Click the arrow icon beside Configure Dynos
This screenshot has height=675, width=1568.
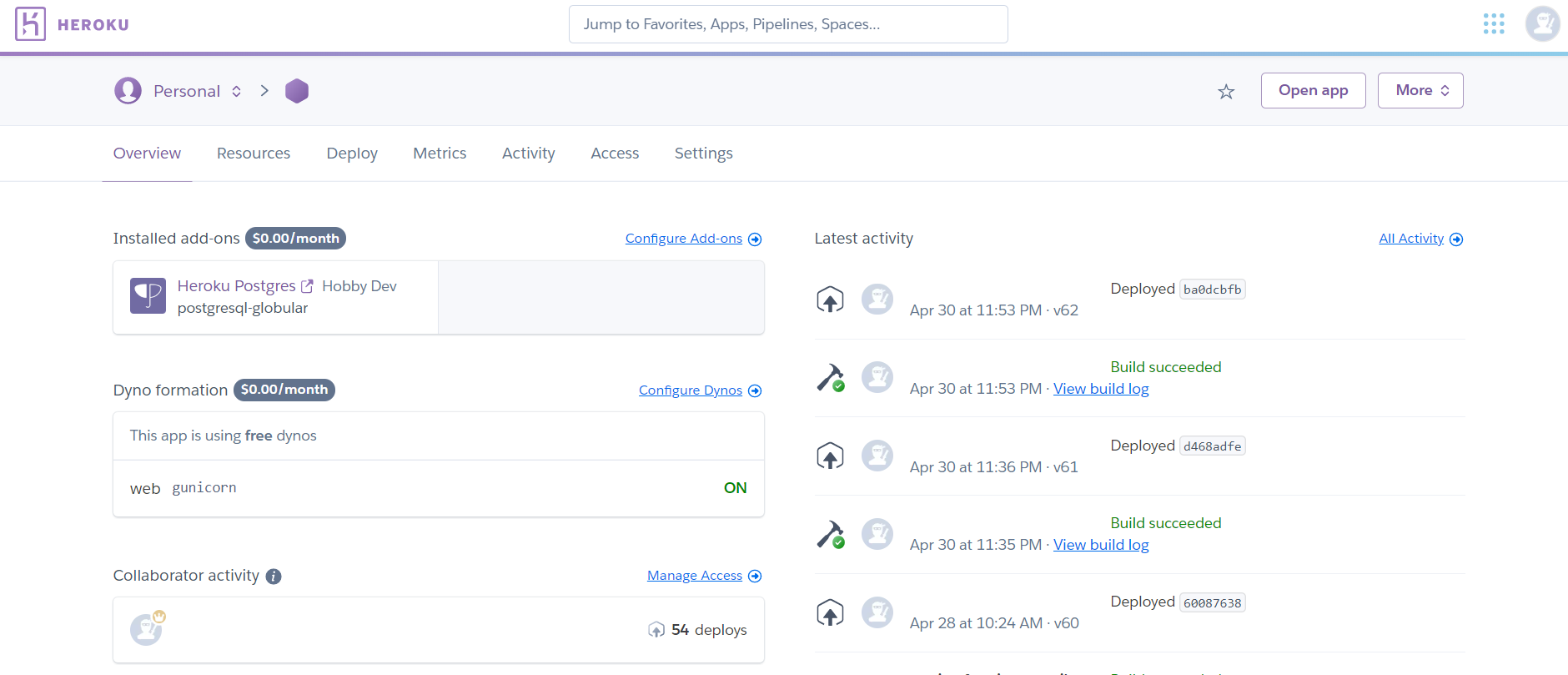click(x=755, y=391)
